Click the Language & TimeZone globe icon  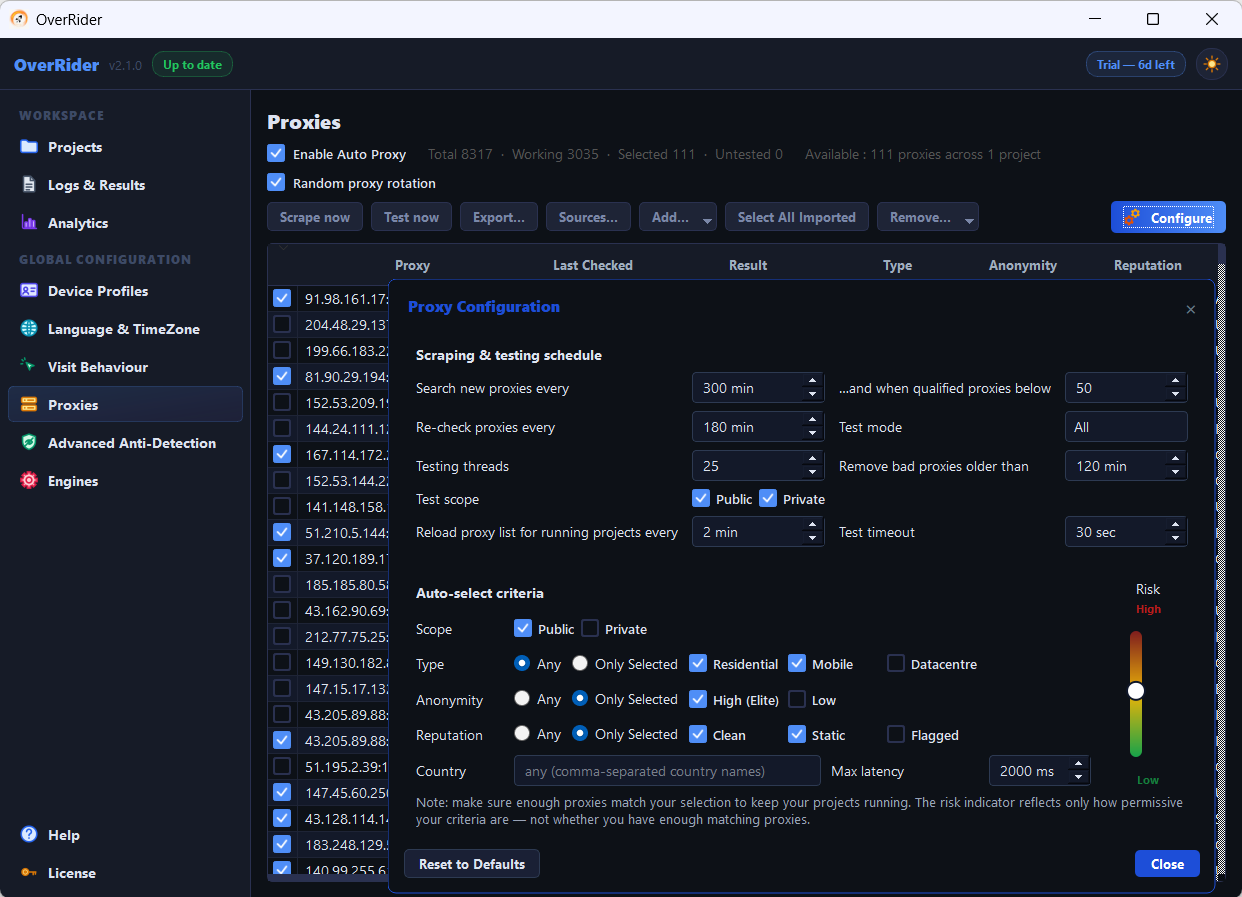coord(29,329)
